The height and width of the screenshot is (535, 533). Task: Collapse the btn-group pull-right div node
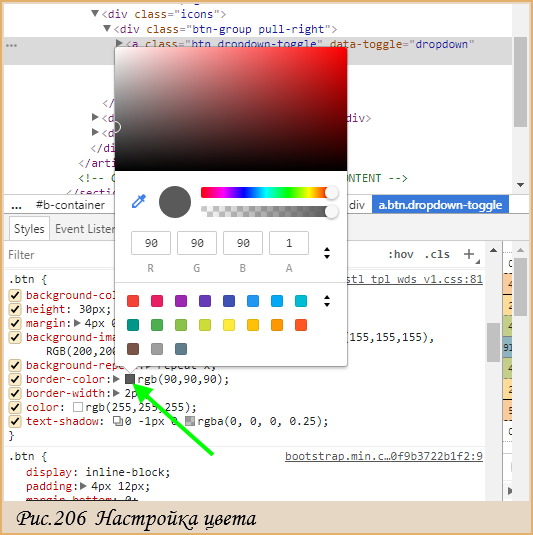[107, 28]
